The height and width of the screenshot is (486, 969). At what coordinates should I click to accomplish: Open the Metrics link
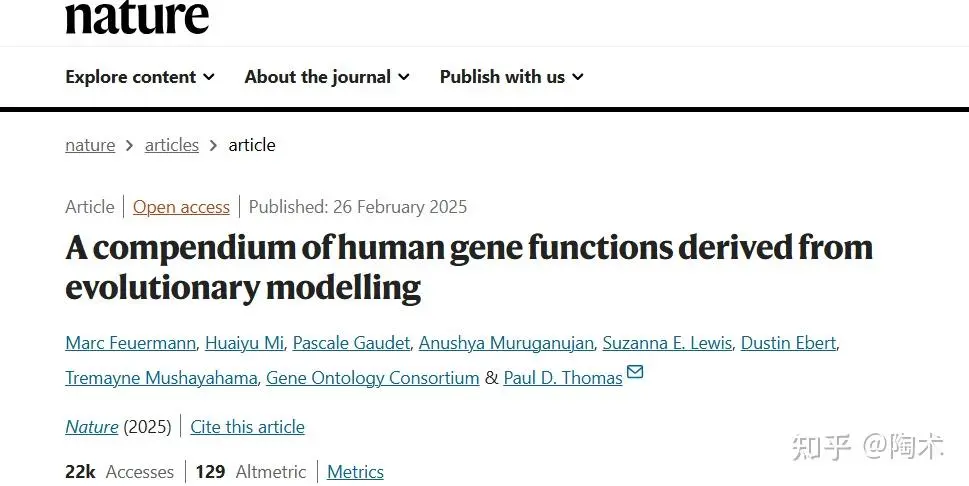[355, 472]
